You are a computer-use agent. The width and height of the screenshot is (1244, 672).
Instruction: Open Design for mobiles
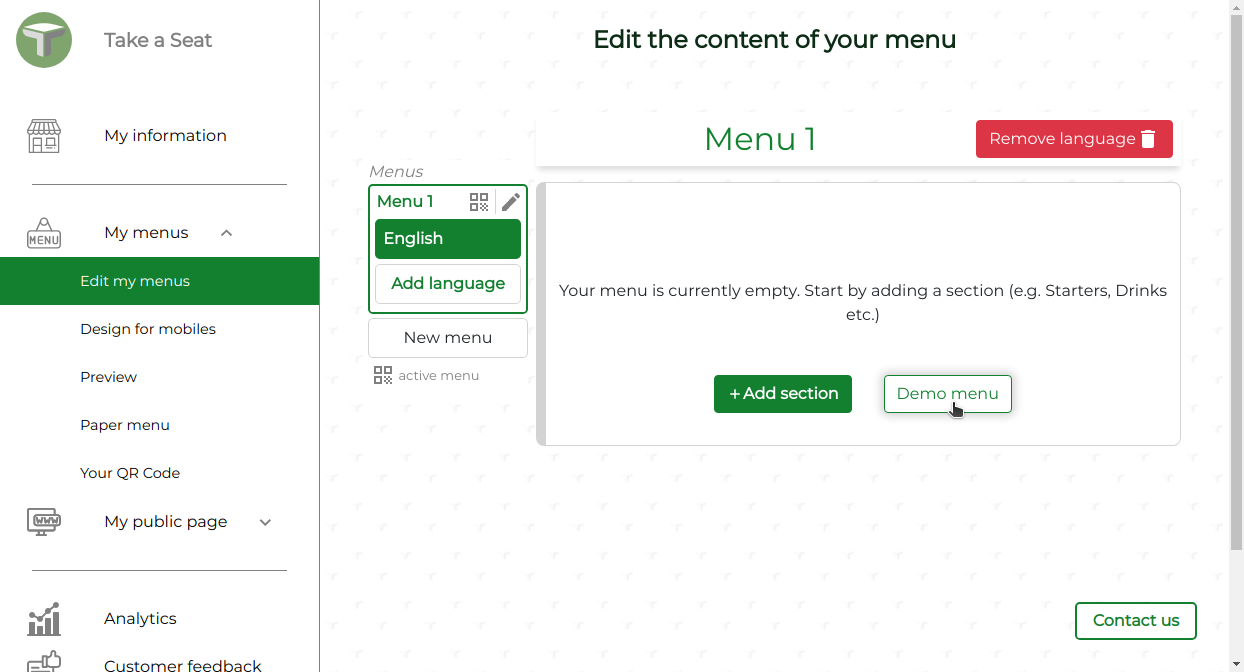point(148,329)
